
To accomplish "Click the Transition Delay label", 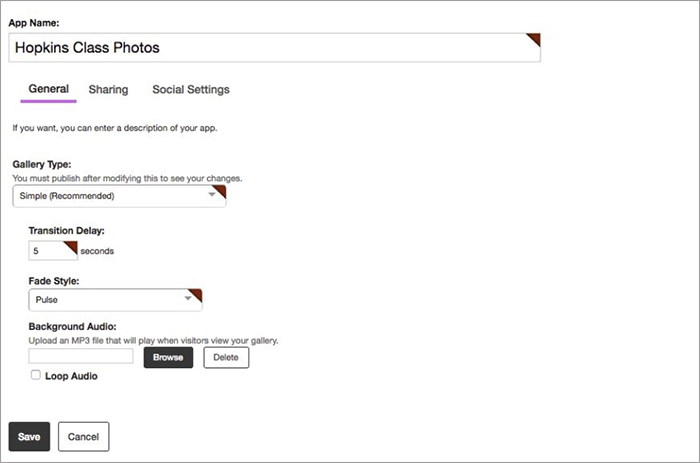I will click(x=67, y=231).
